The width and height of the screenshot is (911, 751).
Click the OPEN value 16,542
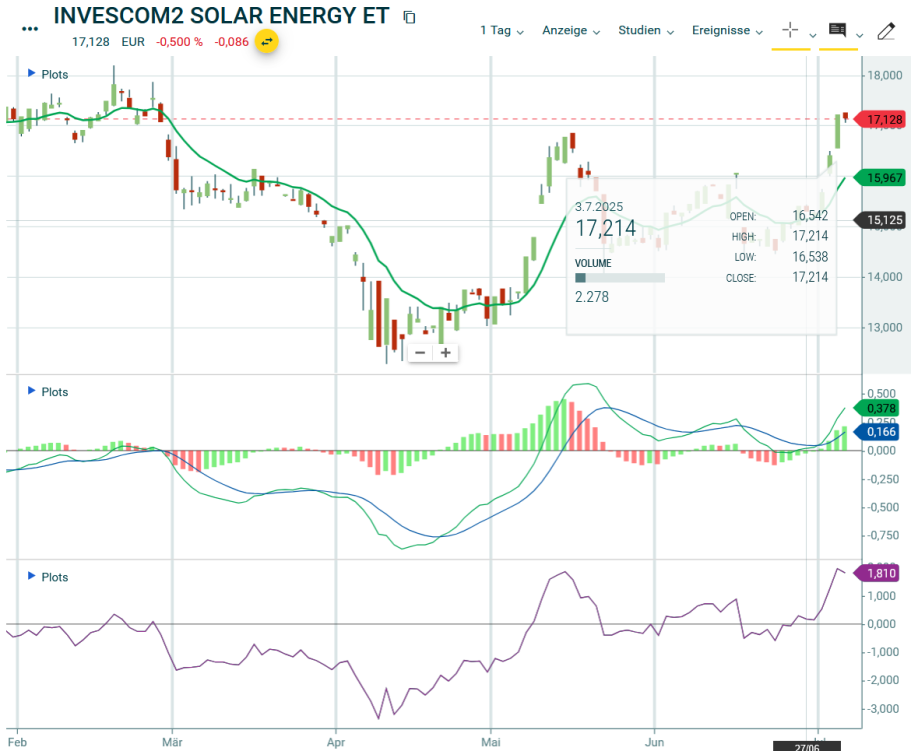click(810, 215)
